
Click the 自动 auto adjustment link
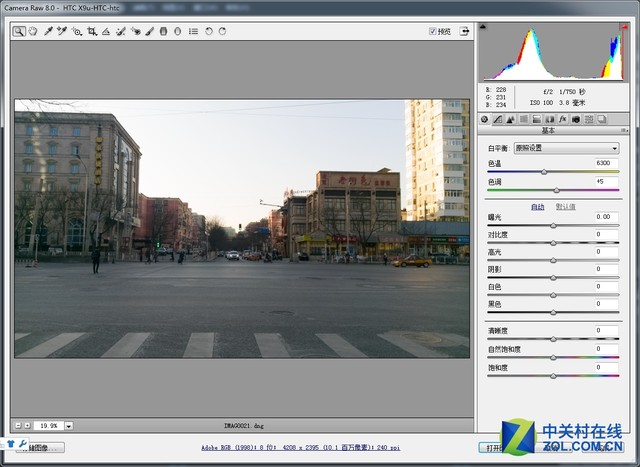(x=537, y=207)
